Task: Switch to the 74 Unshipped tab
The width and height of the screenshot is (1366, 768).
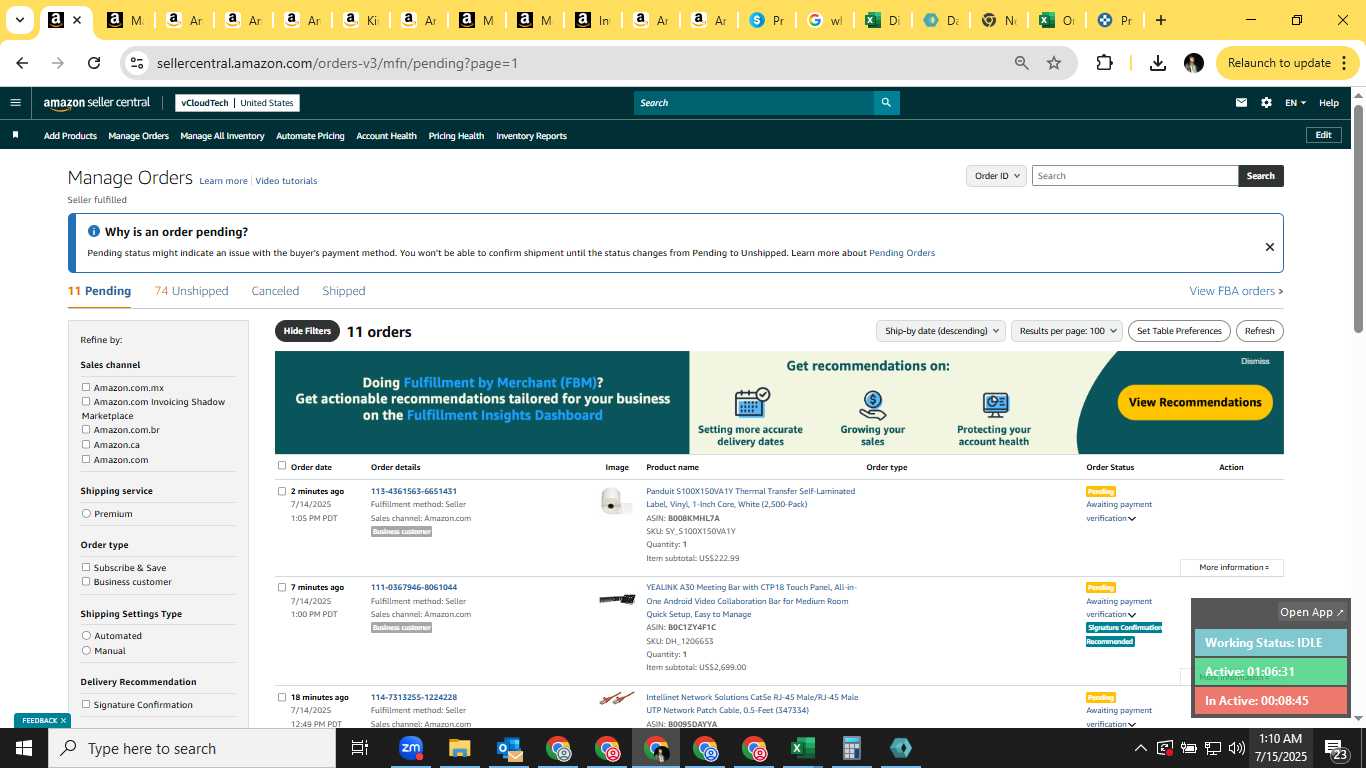Action: pyautogui.click(x=192, y=291)
